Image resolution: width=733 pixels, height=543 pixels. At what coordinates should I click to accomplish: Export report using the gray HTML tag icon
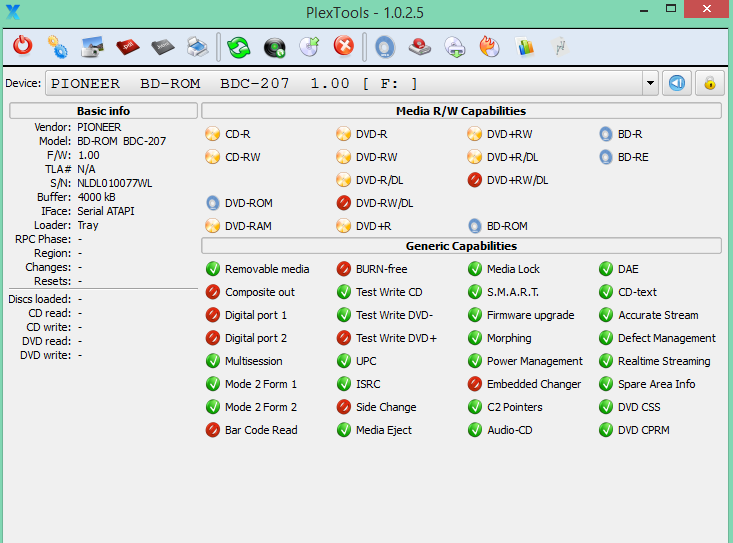tap(163, 47)
